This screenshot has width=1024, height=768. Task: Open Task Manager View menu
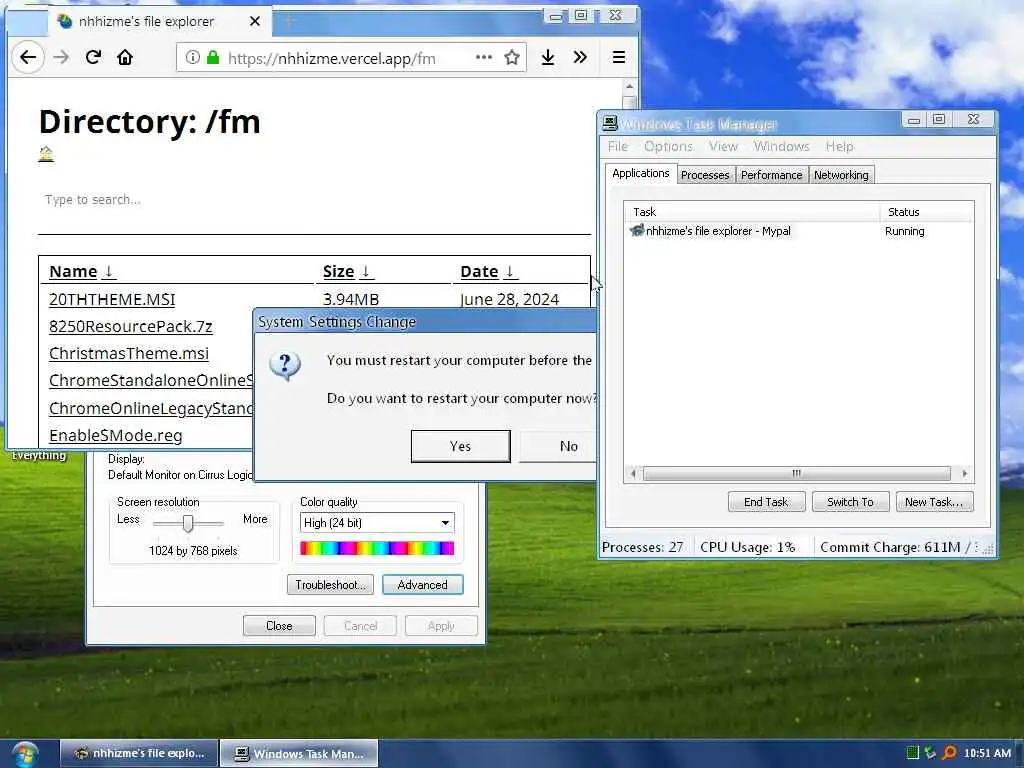(724, 146)
